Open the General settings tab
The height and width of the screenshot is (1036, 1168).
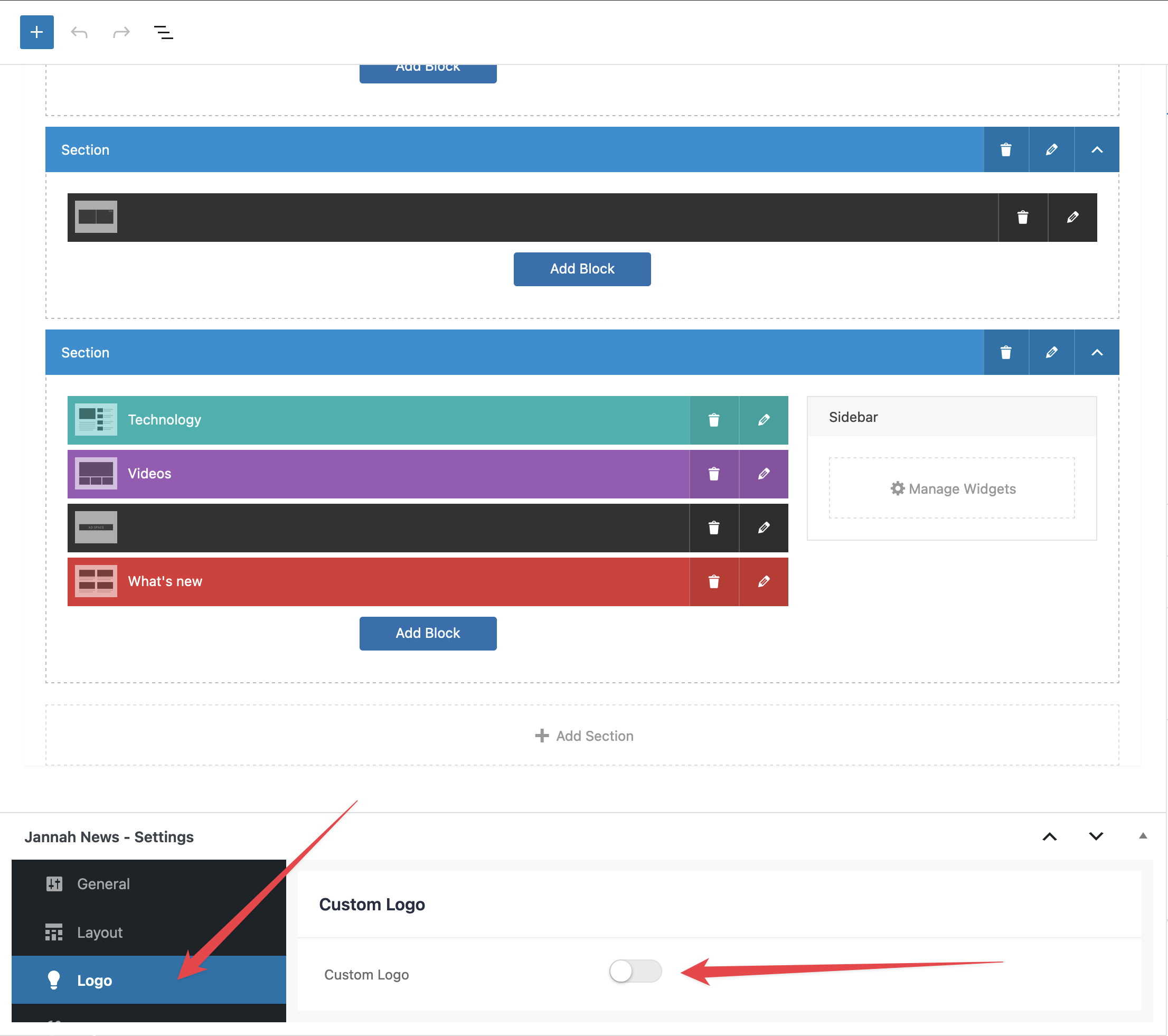click(x=103, y=884)
